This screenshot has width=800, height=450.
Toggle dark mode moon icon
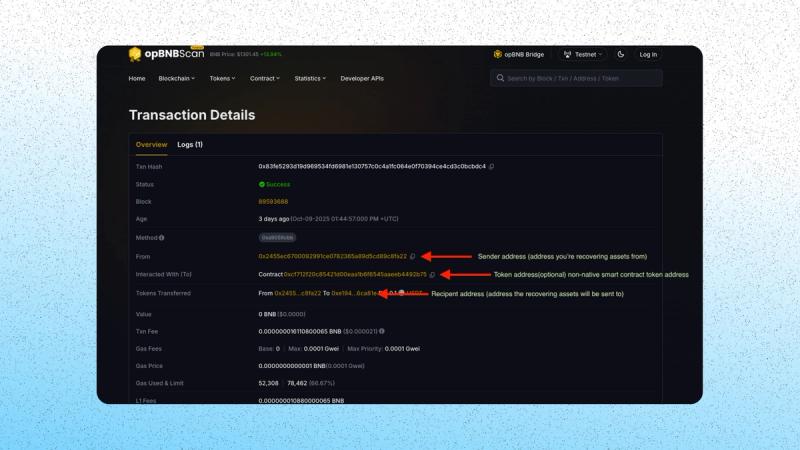tap(620, 54)
